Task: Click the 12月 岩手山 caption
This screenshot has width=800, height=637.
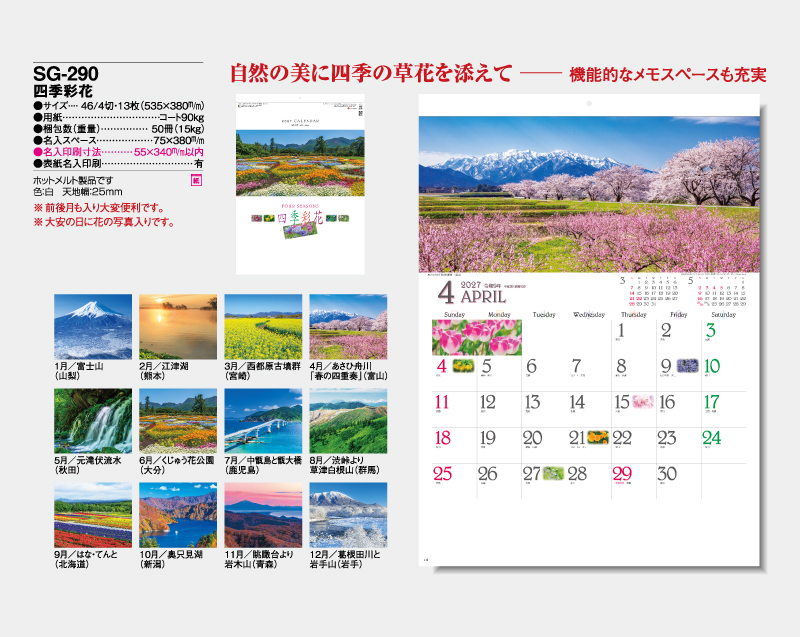Action: coord(345,559)
